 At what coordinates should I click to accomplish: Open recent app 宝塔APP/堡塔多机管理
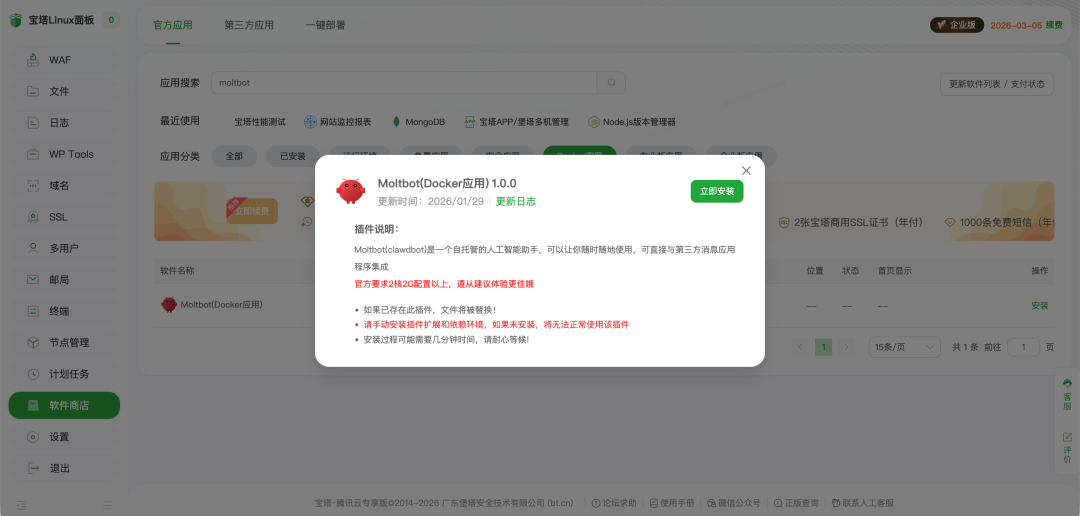[517, 122]
